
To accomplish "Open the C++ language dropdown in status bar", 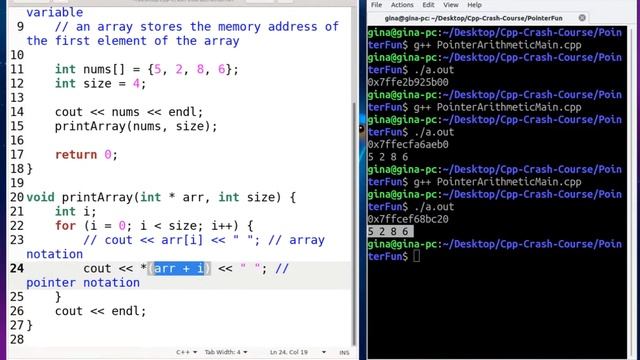I will 186,352.
